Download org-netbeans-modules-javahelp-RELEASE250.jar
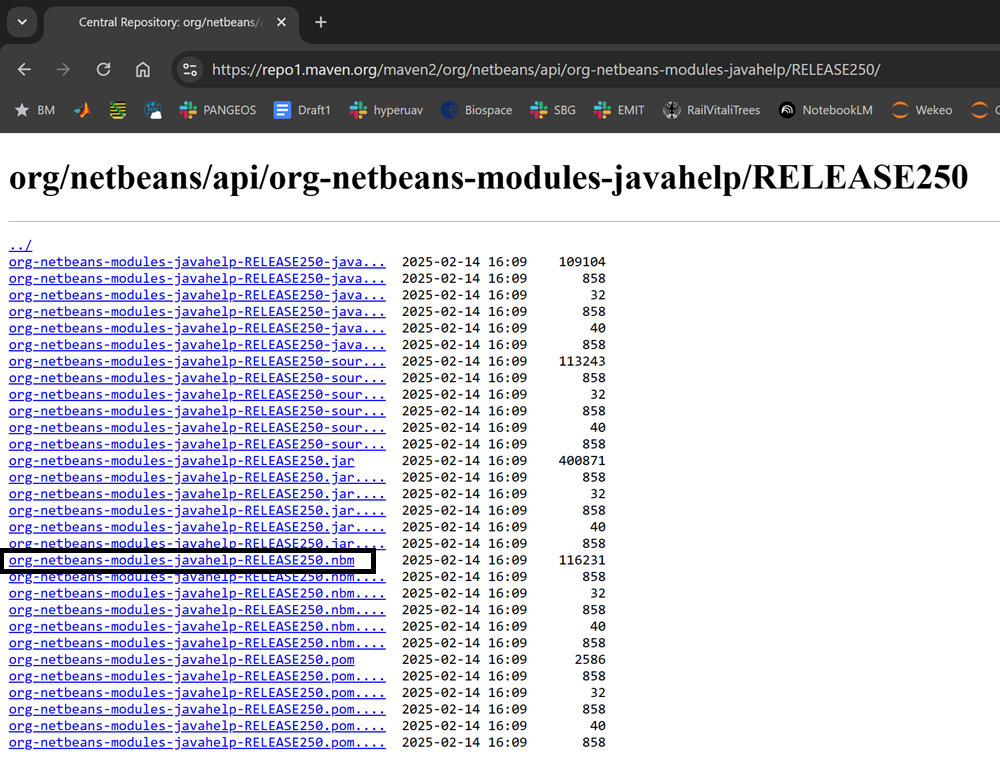Screen dimensions: 1000x781 tap(182, 461)
